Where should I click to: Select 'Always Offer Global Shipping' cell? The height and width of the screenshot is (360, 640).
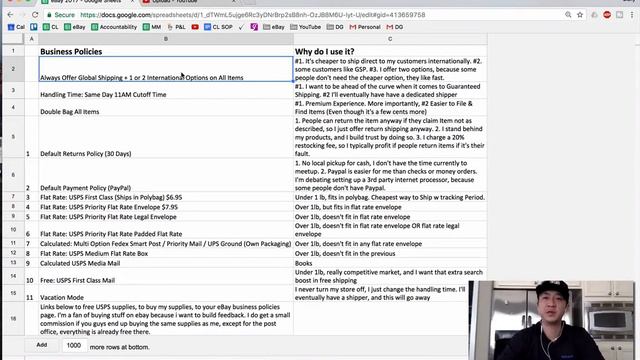pyautogui.click(x=166, y=69)
